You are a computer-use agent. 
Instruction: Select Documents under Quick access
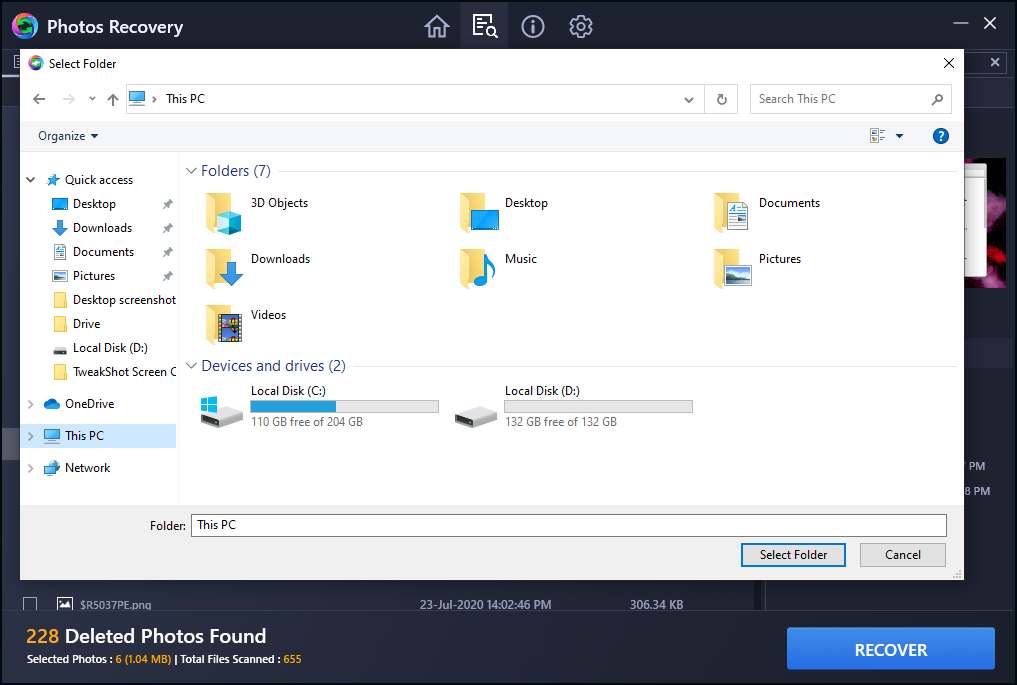103,252
